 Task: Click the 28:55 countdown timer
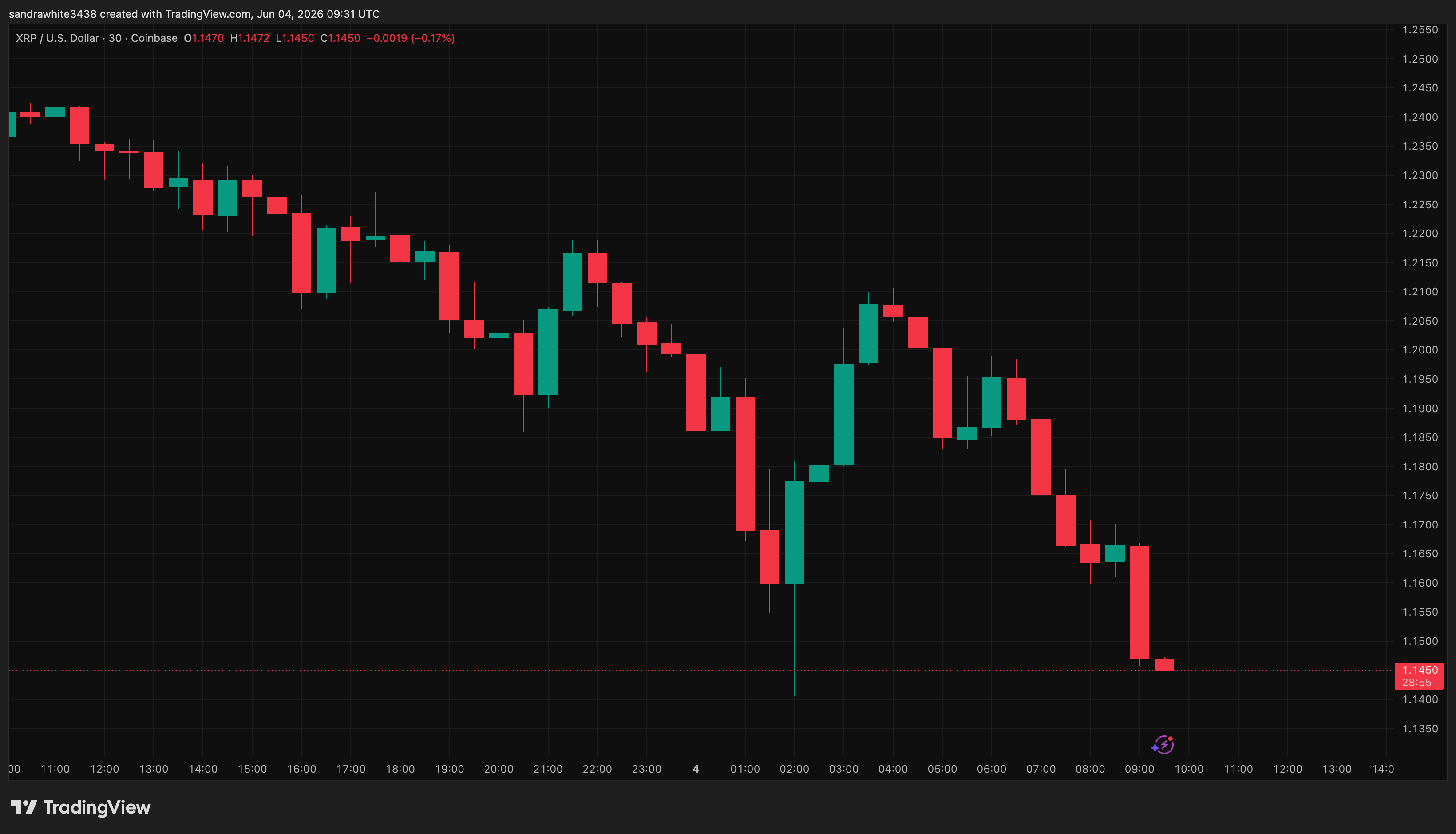[1416, 683]
